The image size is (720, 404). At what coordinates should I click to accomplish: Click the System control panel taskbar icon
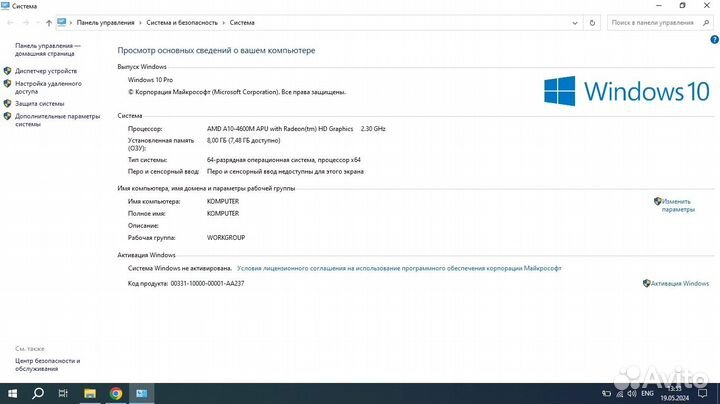click(141, 393)
